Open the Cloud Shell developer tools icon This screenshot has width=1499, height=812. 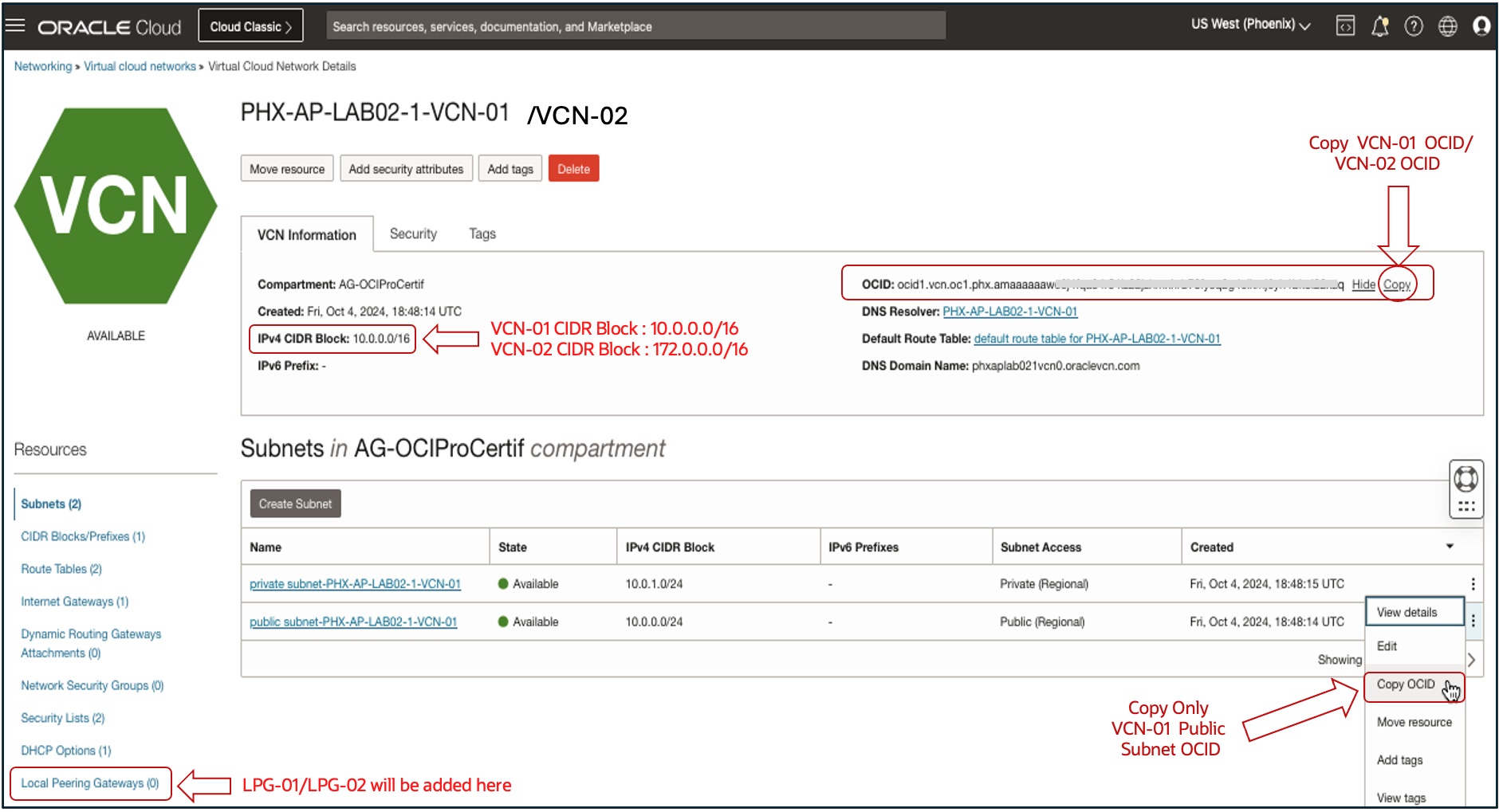tap(1345, 26)
